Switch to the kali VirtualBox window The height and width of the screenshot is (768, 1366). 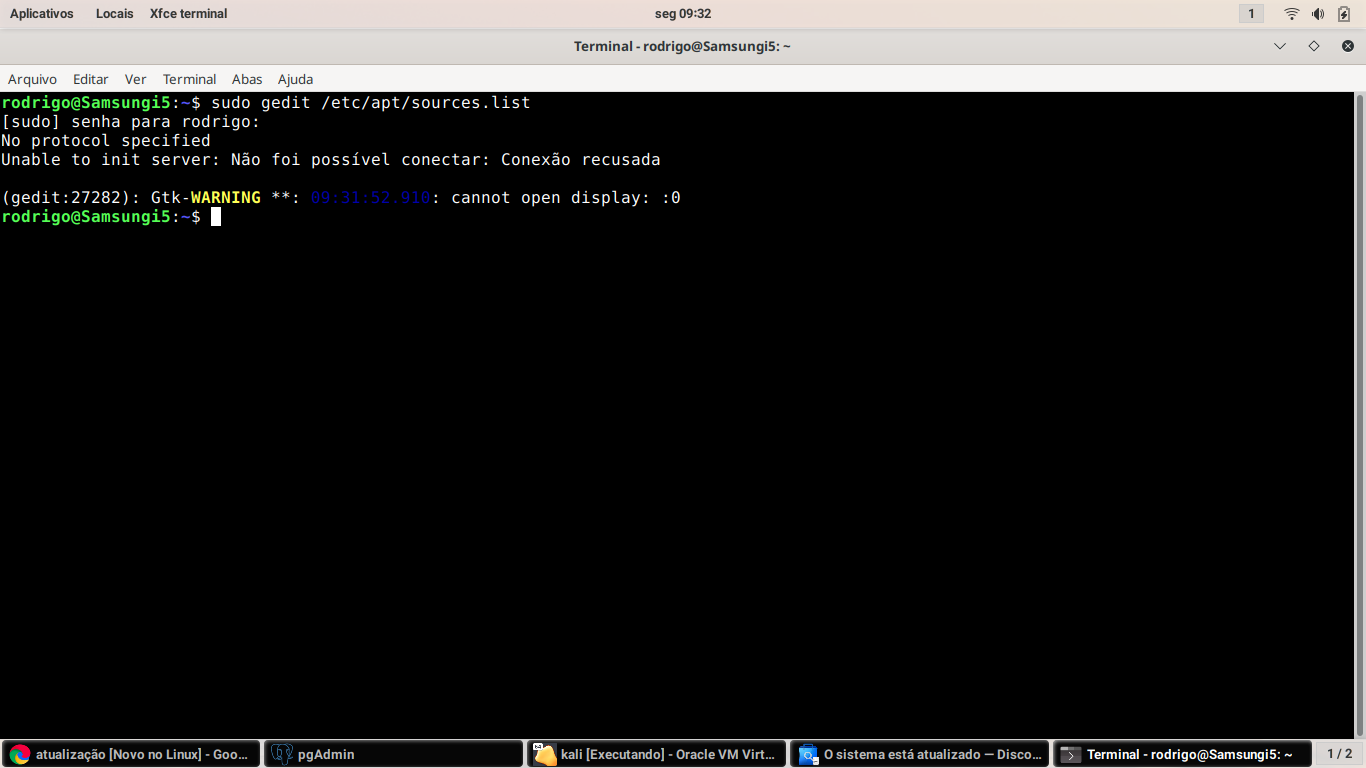pos(656,754)
